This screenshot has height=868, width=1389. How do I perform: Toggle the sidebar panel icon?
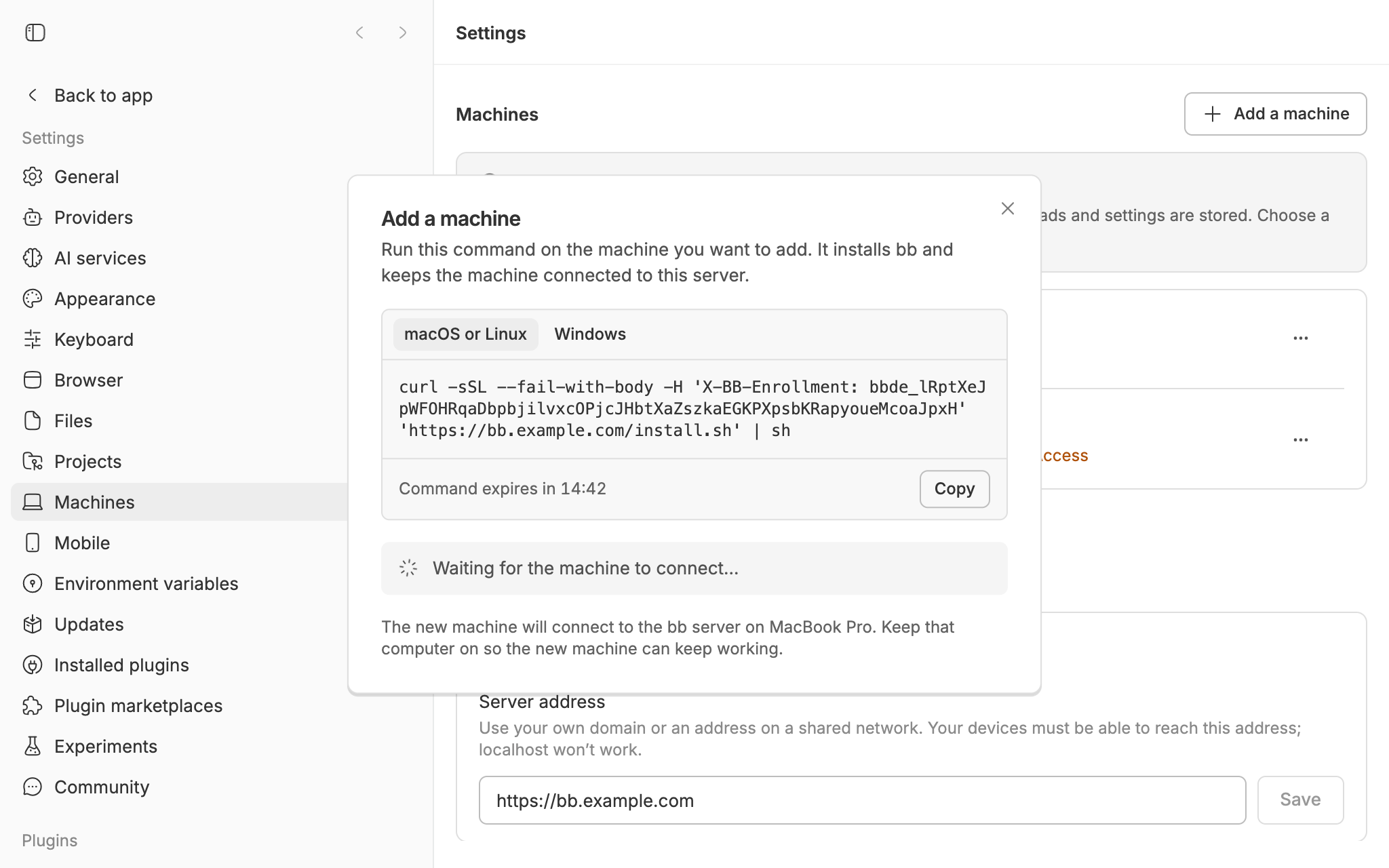coord(35,33)
